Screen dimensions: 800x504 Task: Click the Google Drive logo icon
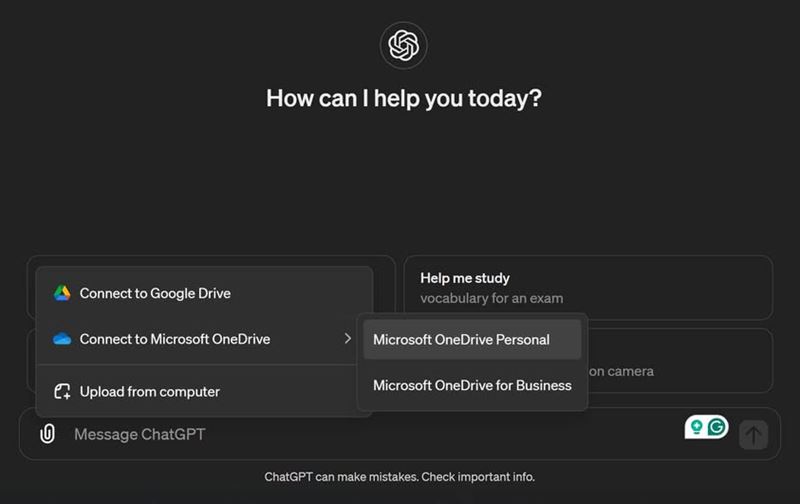pos(62,293)
